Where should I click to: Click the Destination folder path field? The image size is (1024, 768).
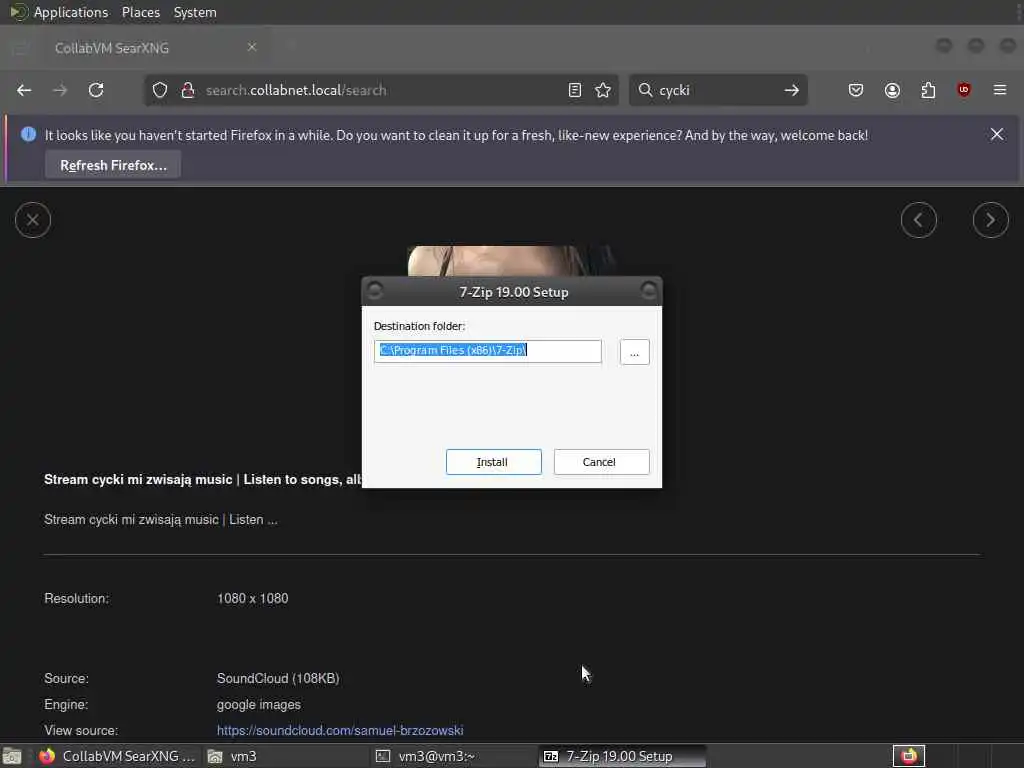click(487, 351)
